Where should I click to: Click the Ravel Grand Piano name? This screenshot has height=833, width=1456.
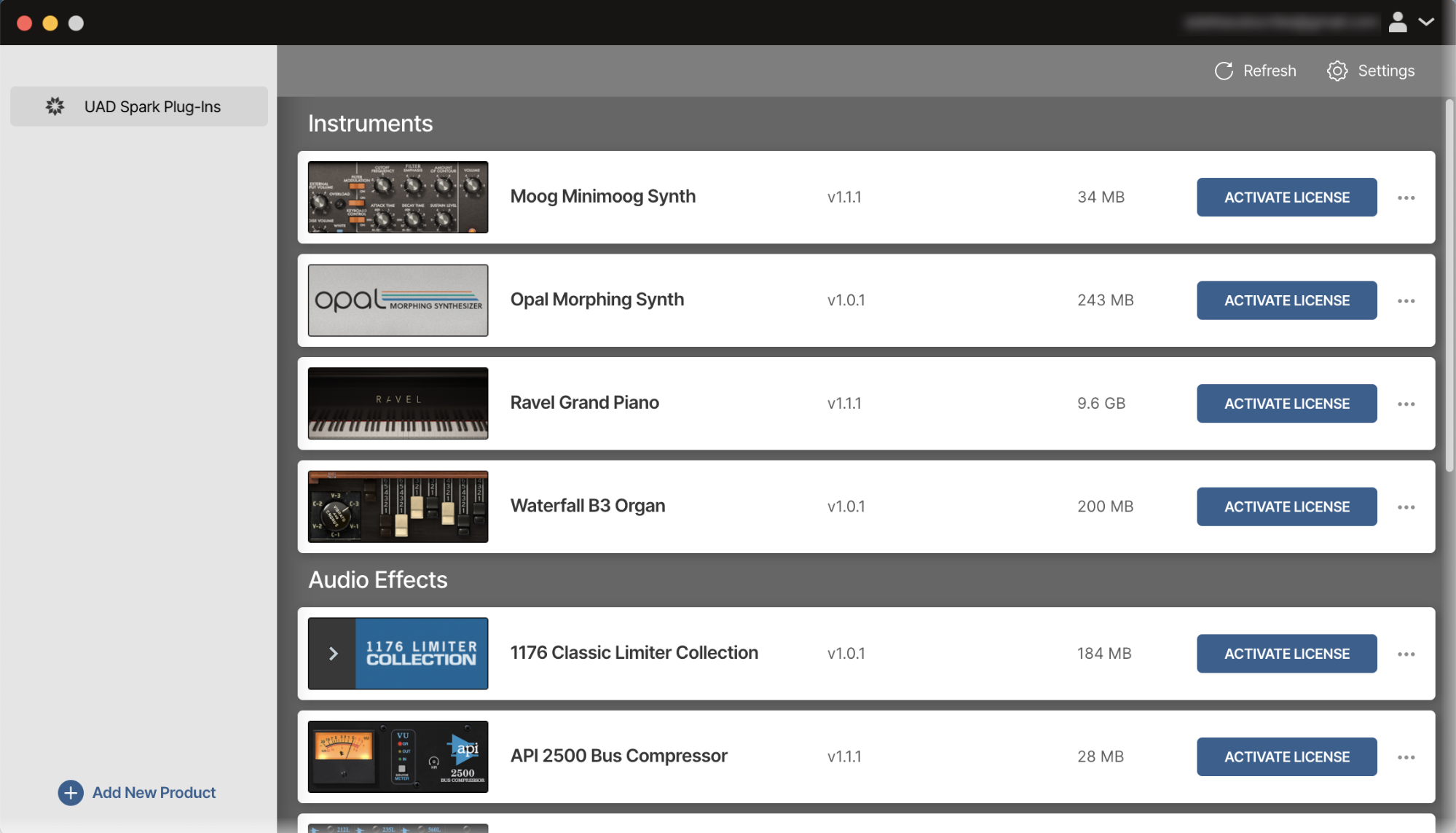(x=584, y=402)
